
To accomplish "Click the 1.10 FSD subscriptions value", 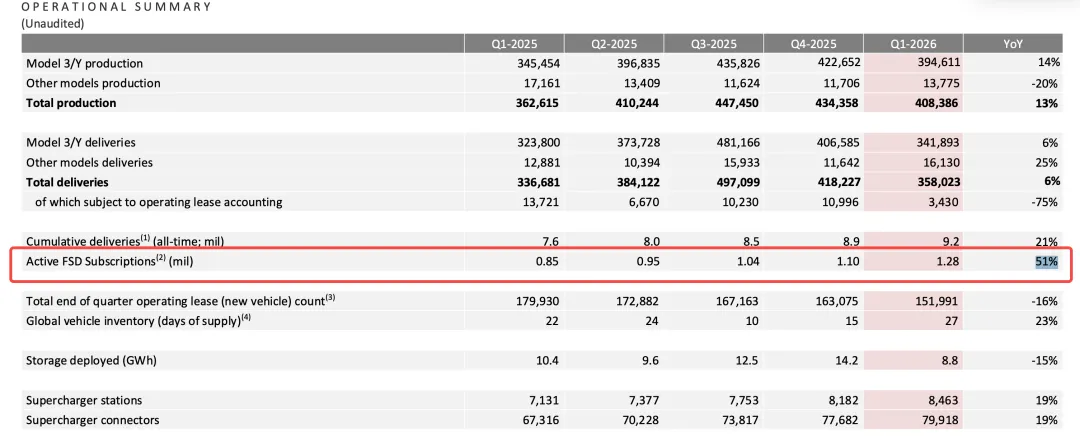I will pos(847,262).
